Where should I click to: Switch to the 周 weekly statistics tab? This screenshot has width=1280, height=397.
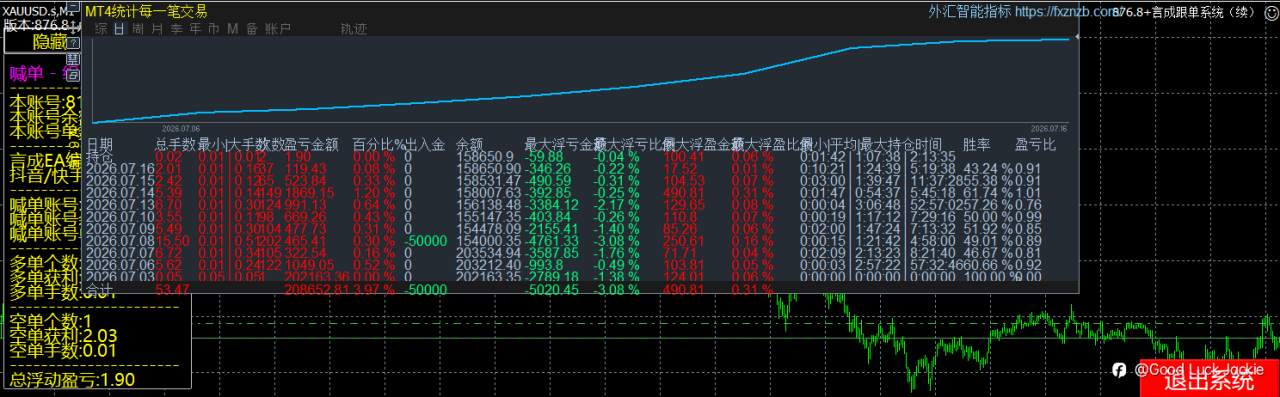(x=138, y=29)
